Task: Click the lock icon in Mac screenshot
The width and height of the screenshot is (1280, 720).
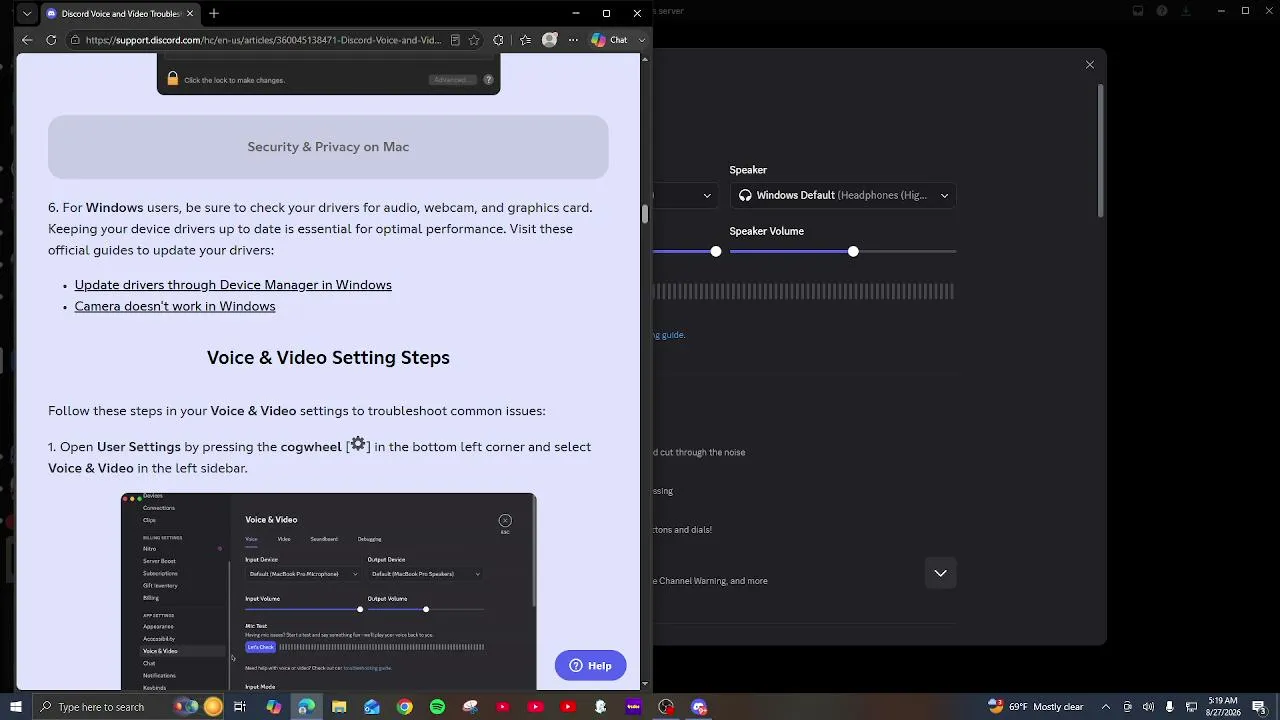Action: [x=173, y=78]
